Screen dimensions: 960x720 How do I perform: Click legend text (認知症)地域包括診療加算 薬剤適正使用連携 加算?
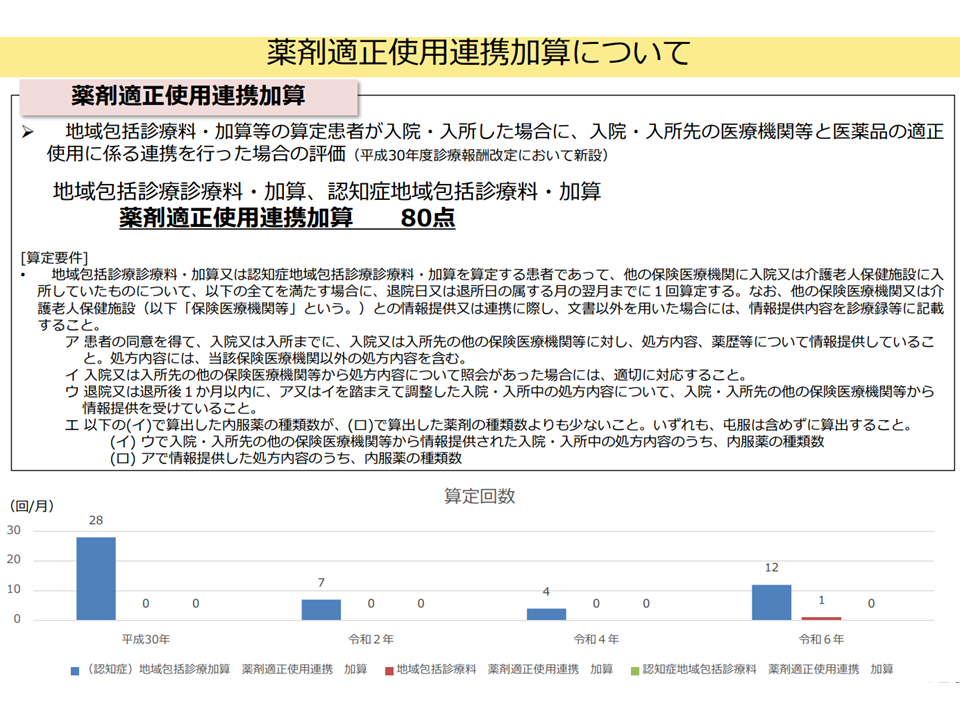[225, 670]
